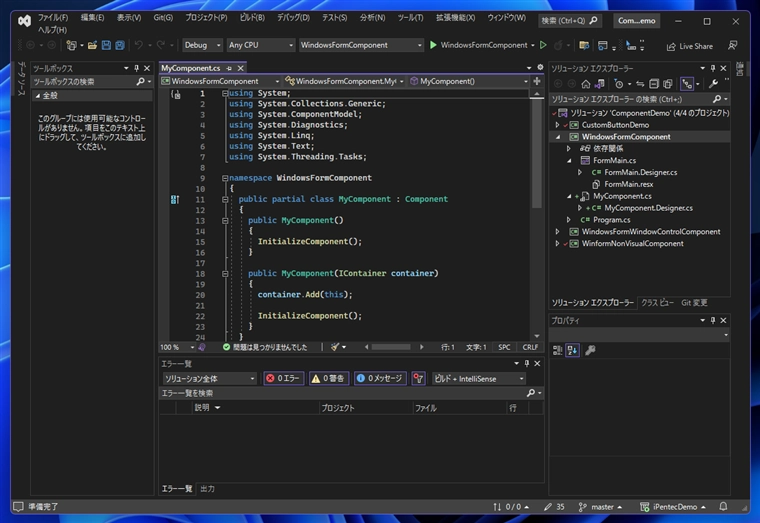Open the MyComponent() member navigation dropdown
Screen dimensions: 760x523
tap(469, 81)
